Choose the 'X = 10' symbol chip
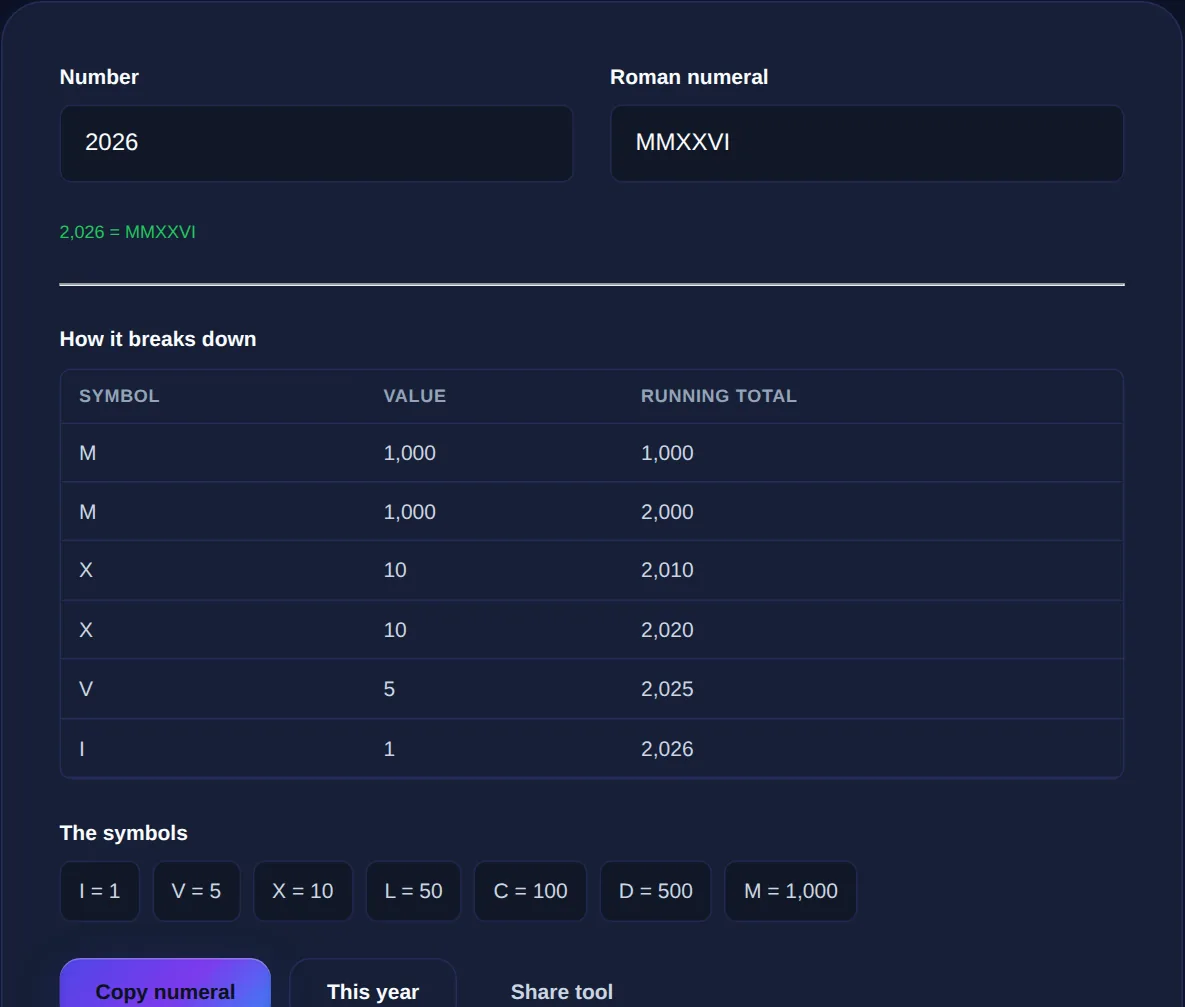 pos(303,891)
